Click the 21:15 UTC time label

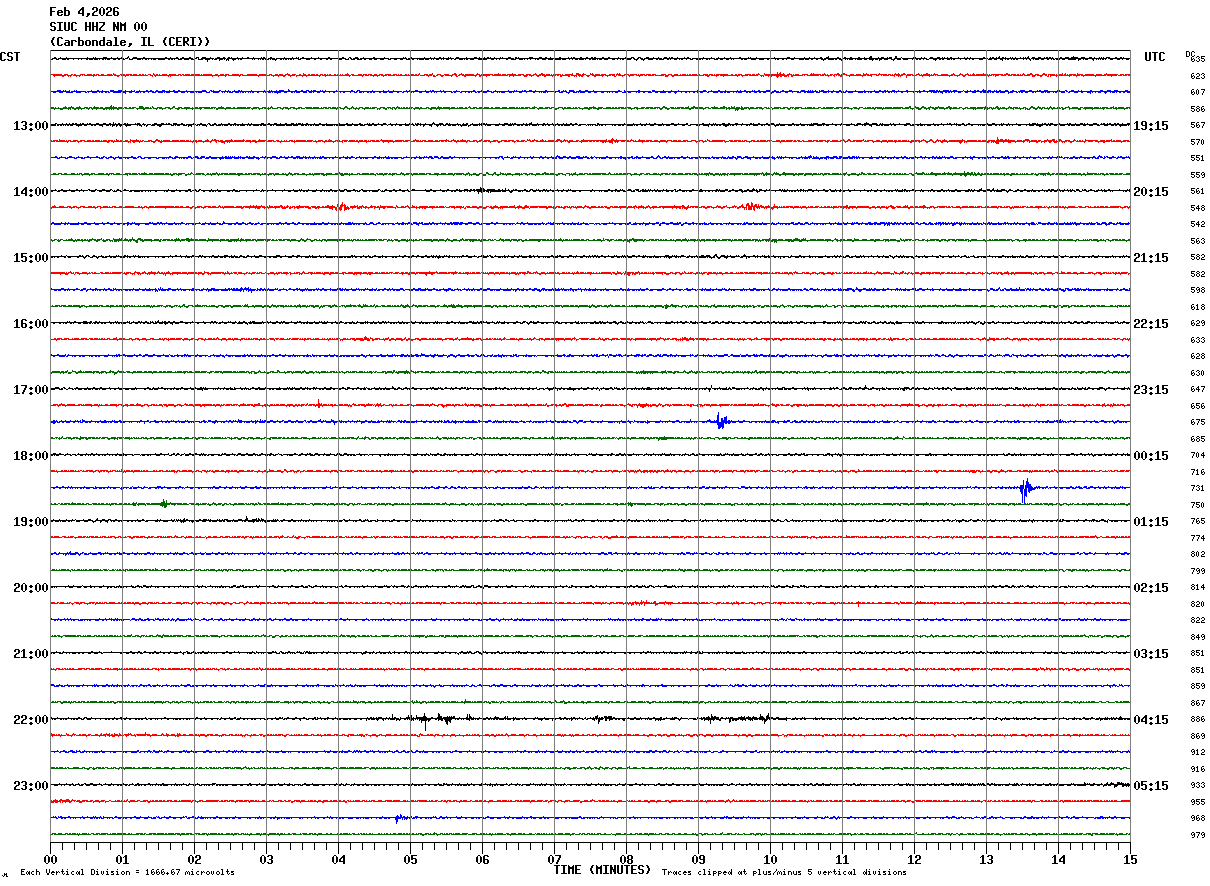tap(1151, 257)
